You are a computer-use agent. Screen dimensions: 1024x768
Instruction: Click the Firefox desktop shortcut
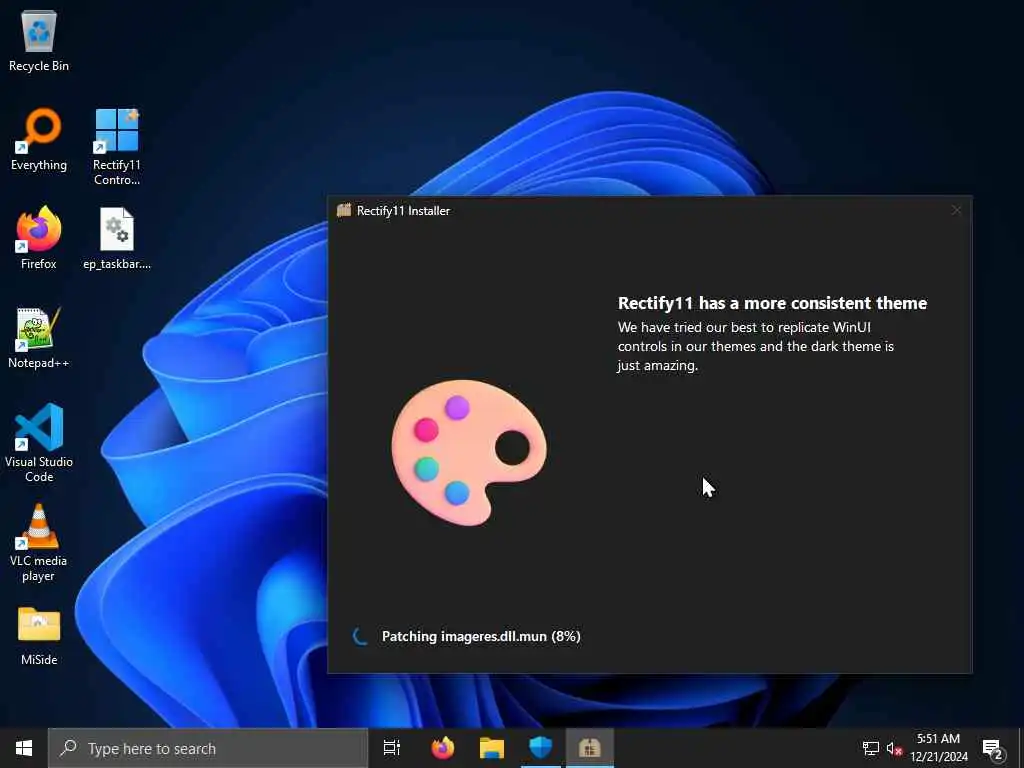click(39, 238)
